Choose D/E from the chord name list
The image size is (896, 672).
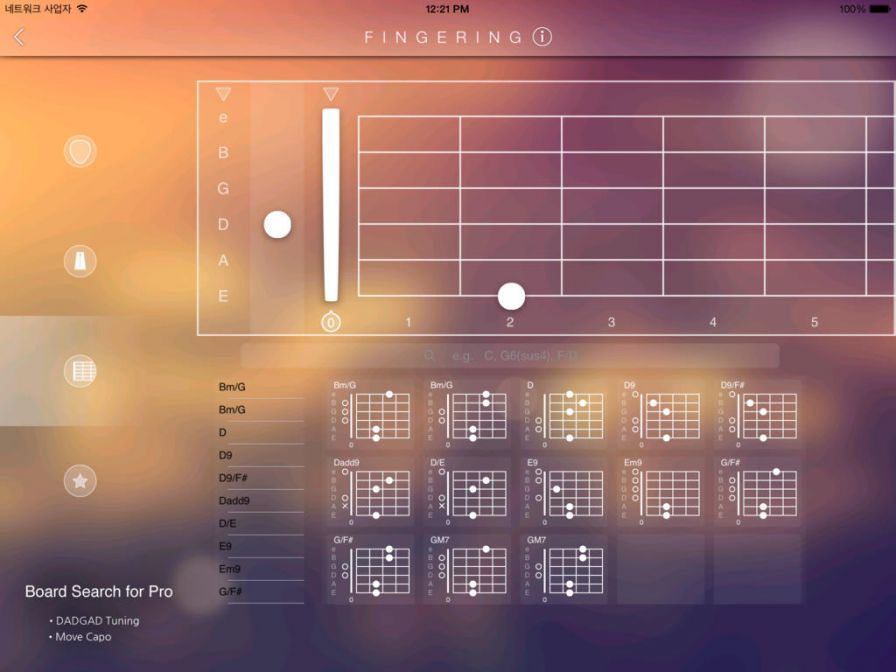(x=230, y=523)
